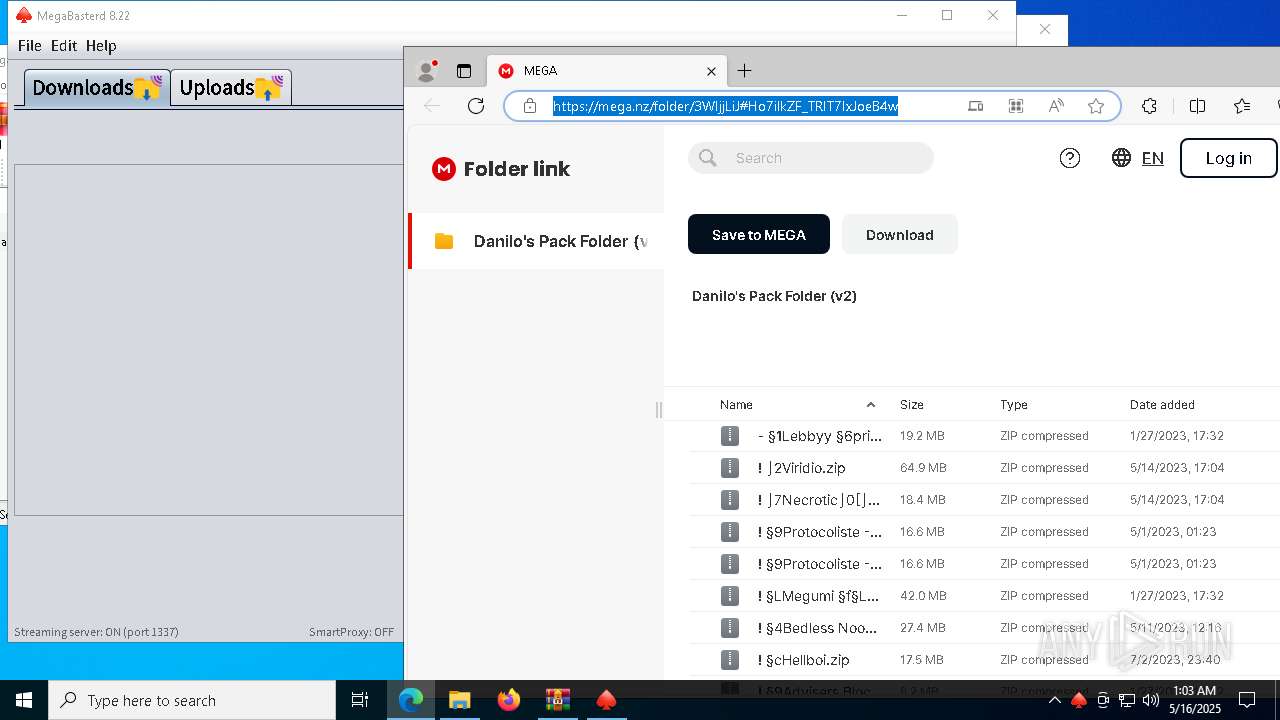
Task: Open the Edit menu in MegaBasterd
Action: click(64, 46)
